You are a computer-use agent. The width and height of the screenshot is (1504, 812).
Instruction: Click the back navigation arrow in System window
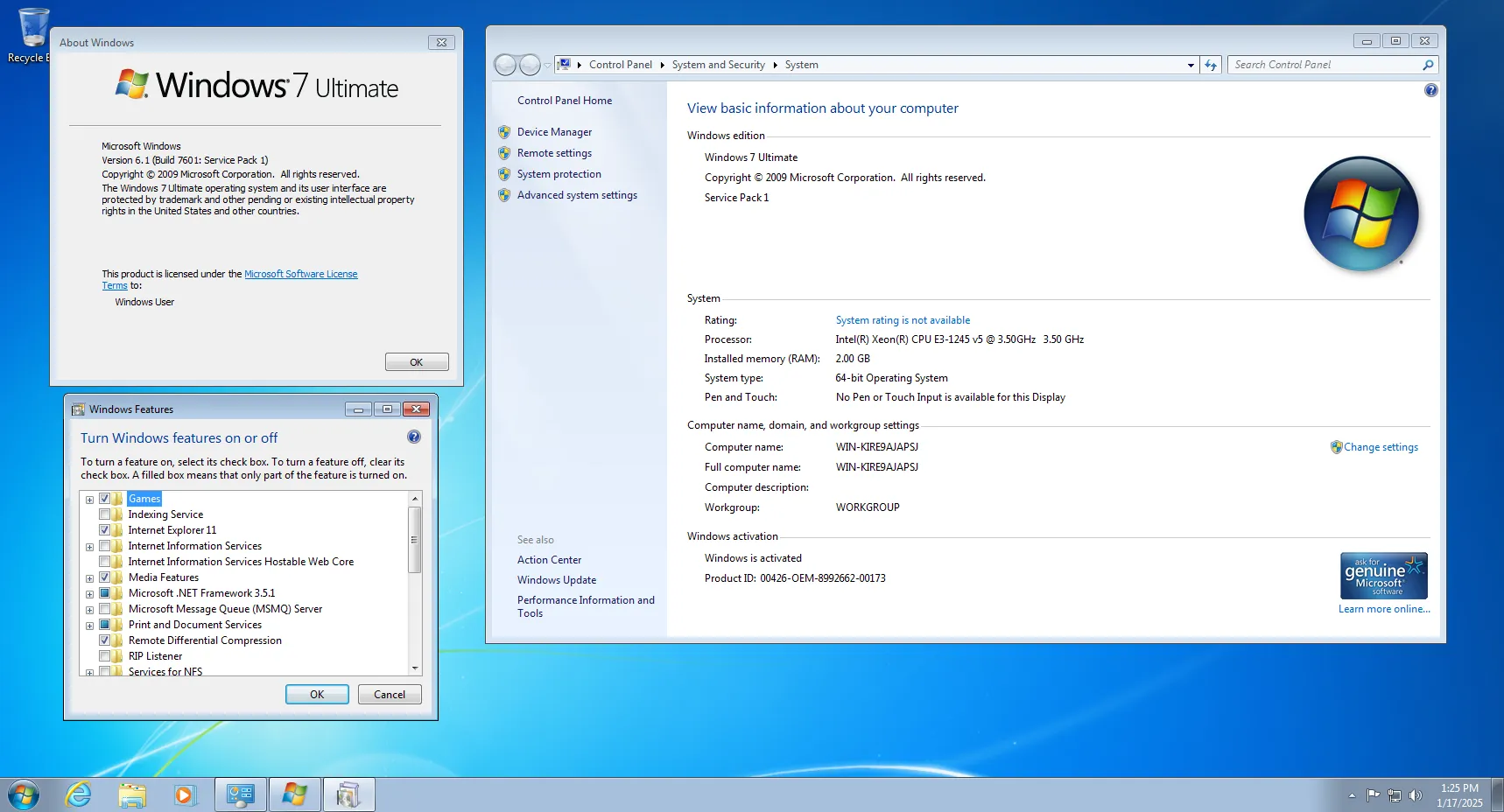click(x=505, y=65)
